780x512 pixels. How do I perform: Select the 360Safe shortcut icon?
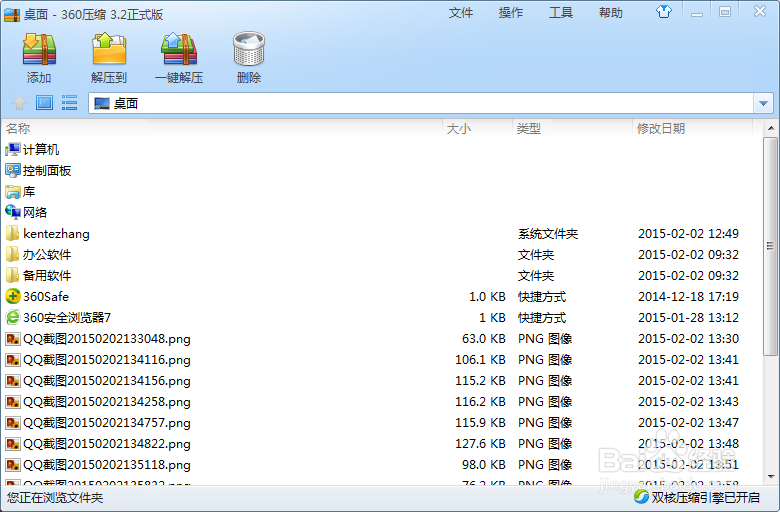point(13,297)
